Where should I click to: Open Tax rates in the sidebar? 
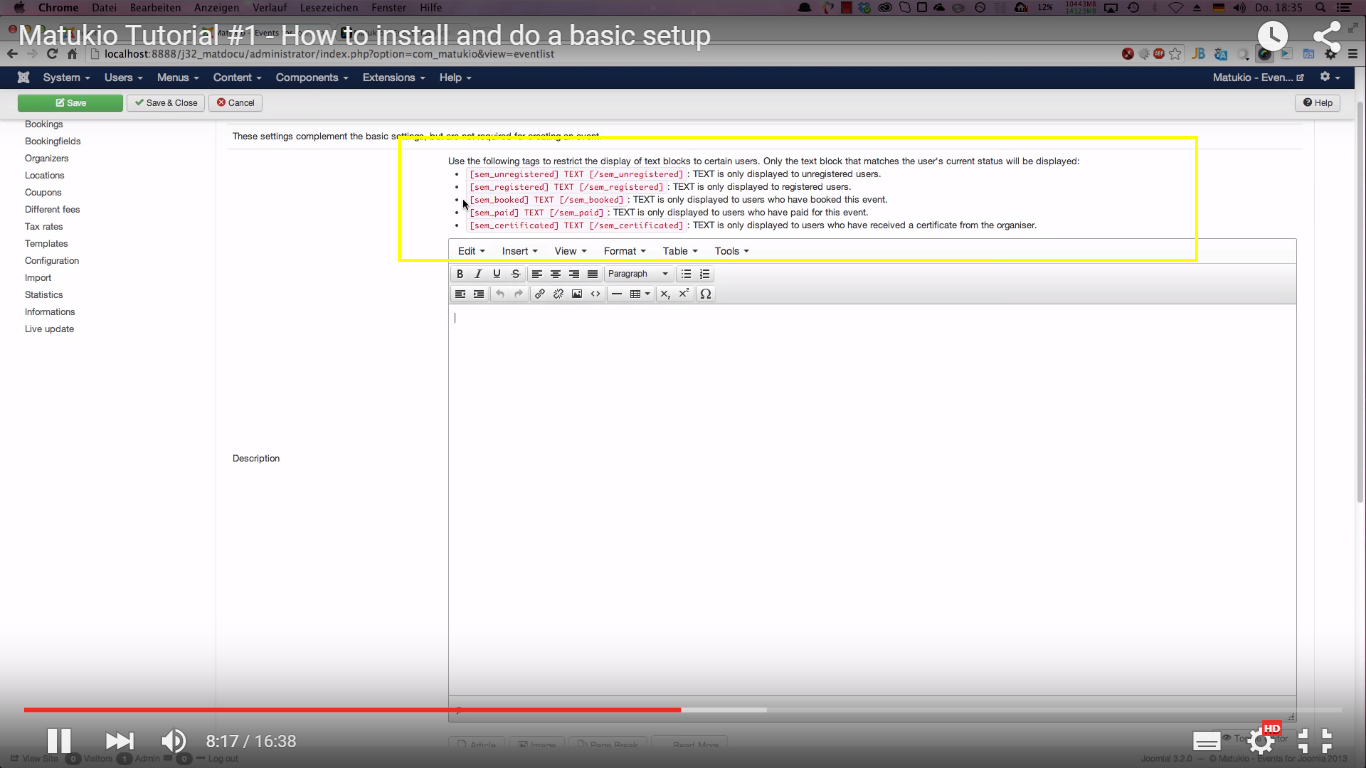[x=44, y=226]
